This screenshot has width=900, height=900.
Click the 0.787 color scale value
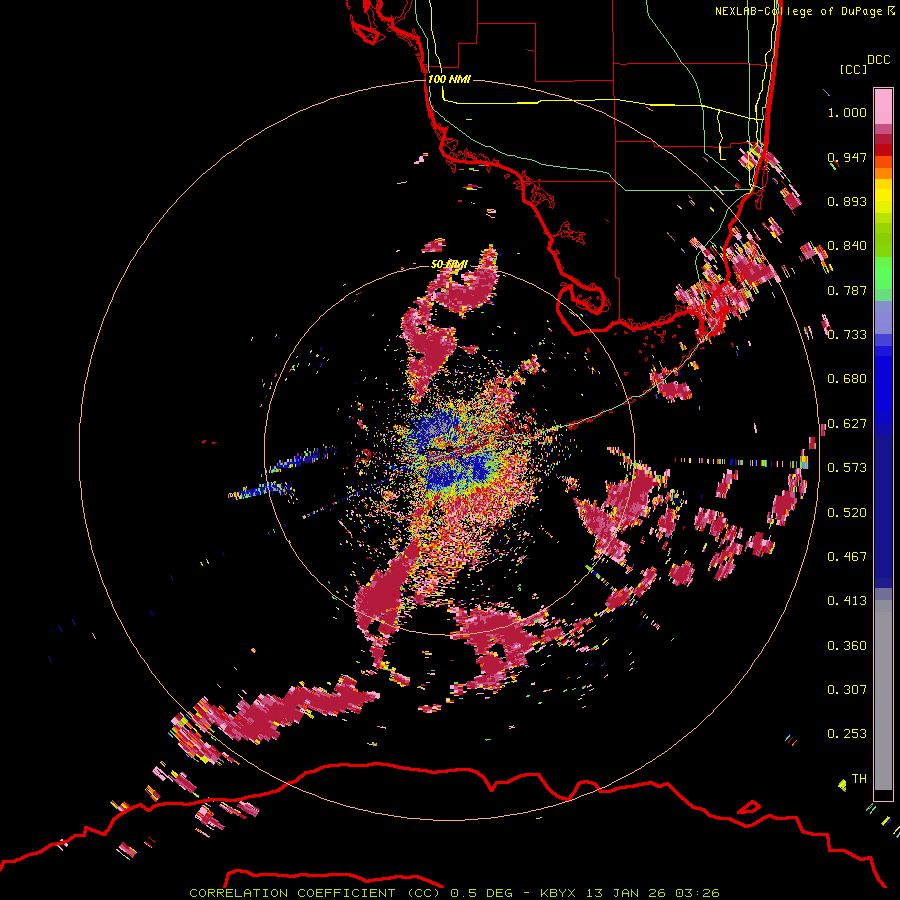(847, 290)
